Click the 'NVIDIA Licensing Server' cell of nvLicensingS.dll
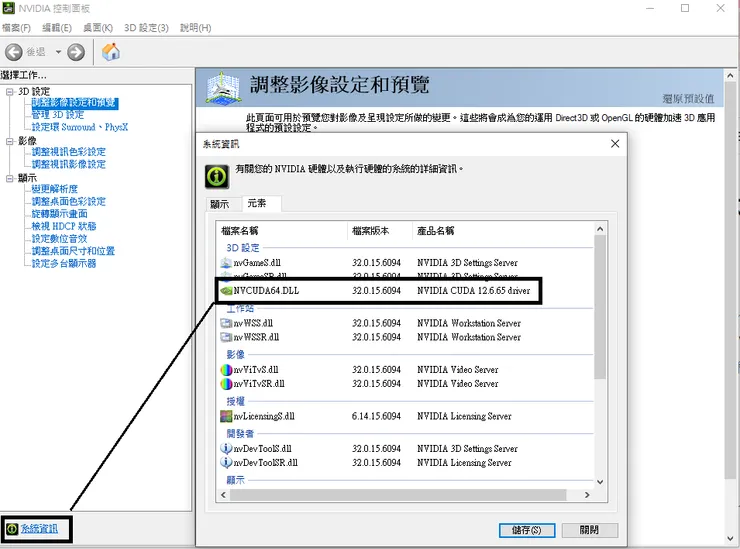The image size is (740, 549). 464,416
